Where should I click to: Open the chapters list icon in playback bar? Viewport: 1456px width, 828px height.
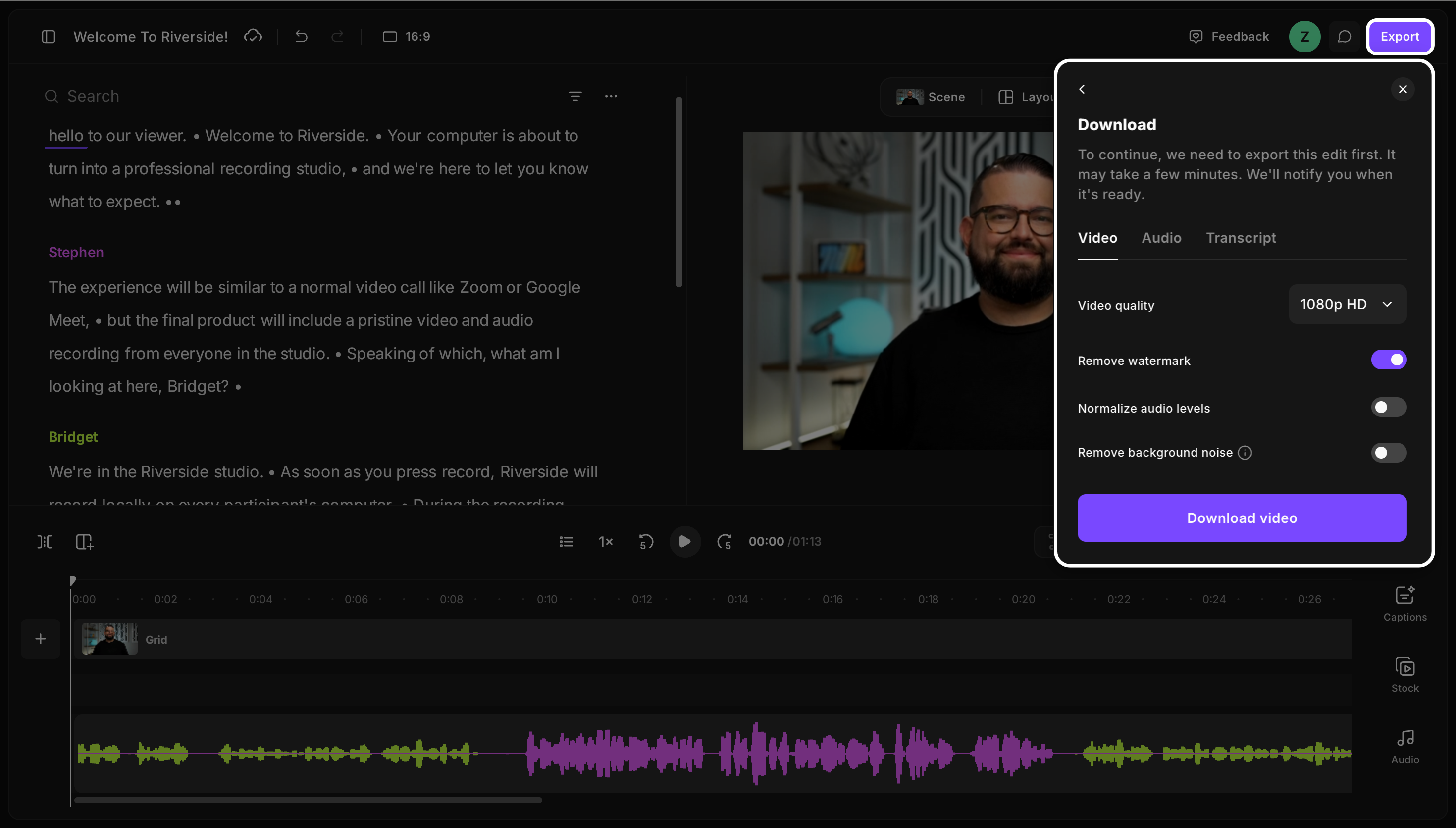(566, 542)
